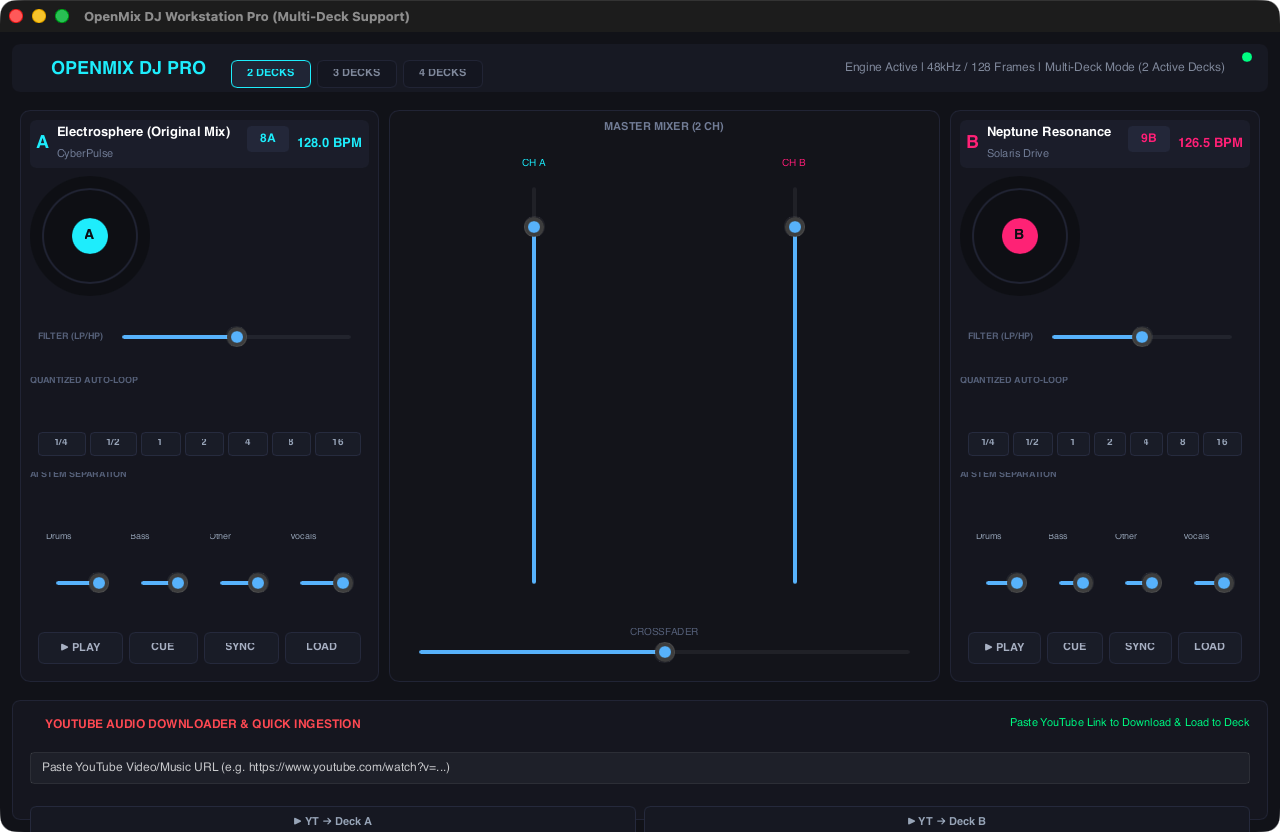
Task: Play the Neptune Resonance track on Deck B
Action: (1004, 648)
